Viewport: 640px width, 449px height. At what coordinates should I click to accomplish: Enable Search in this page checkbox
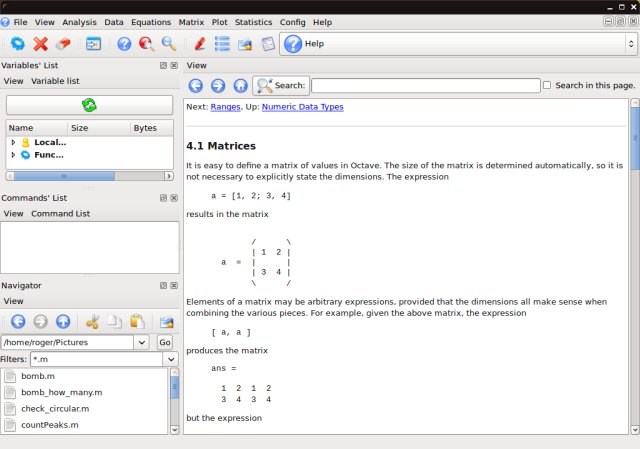(x=547, y=85)
